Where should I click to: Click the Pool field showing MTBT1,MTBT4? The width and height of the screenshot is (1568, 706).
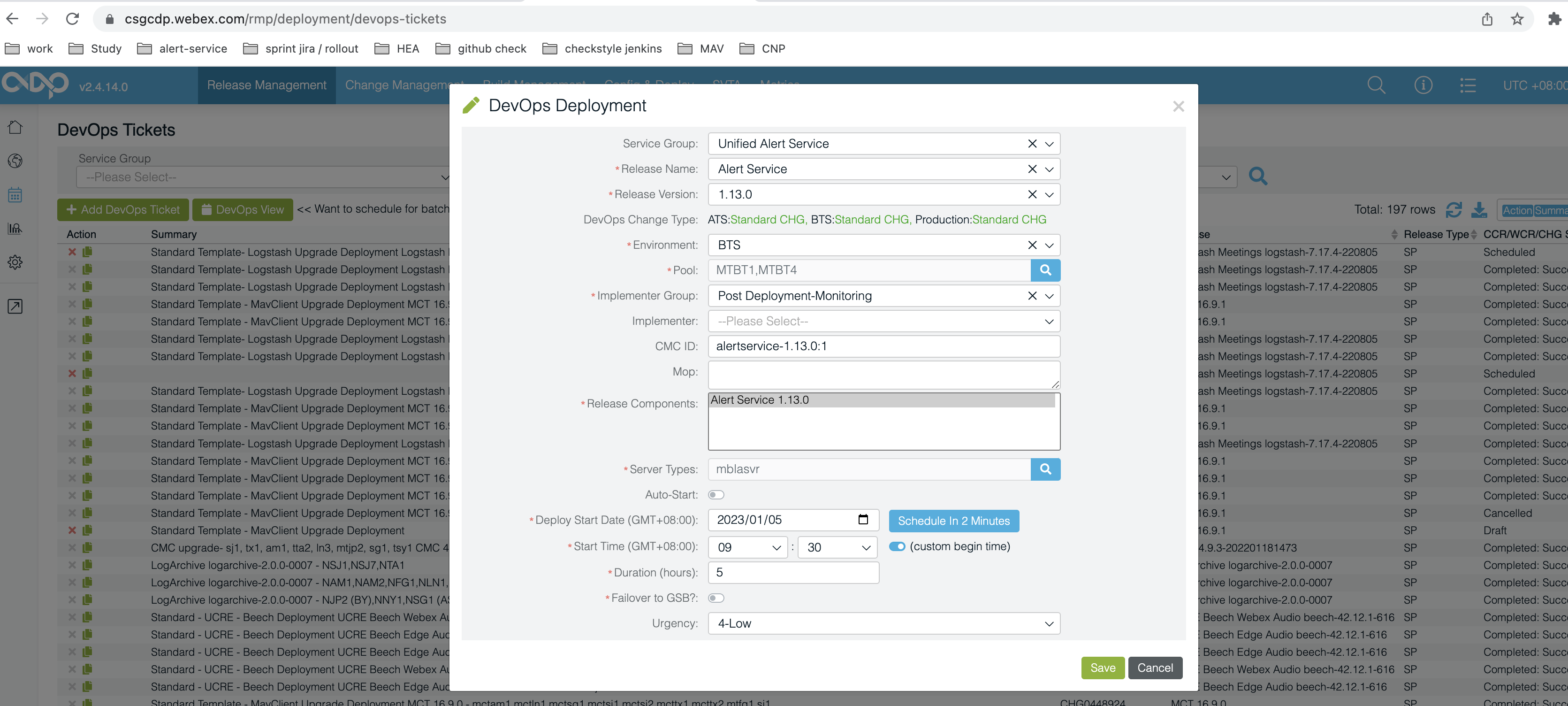869,270
